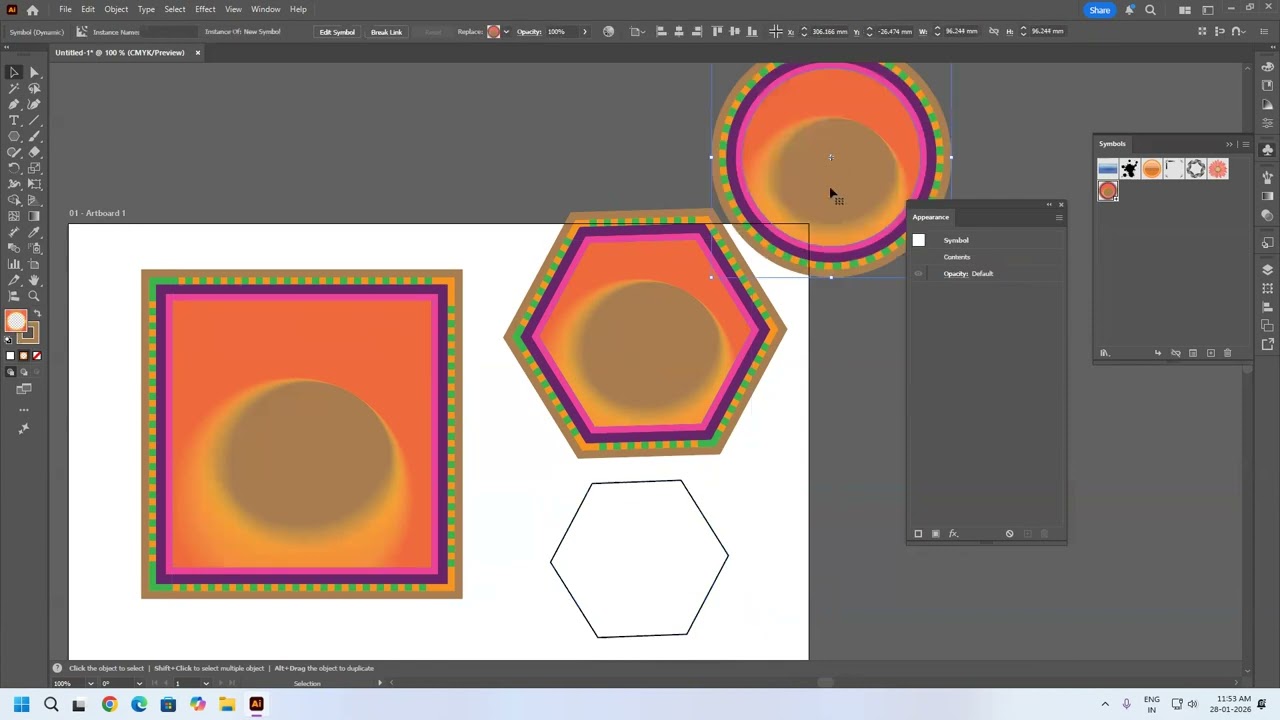This screenshot has height=720, width=1280.
Task: Open the Window menu
Action: [x=265, y=9]
